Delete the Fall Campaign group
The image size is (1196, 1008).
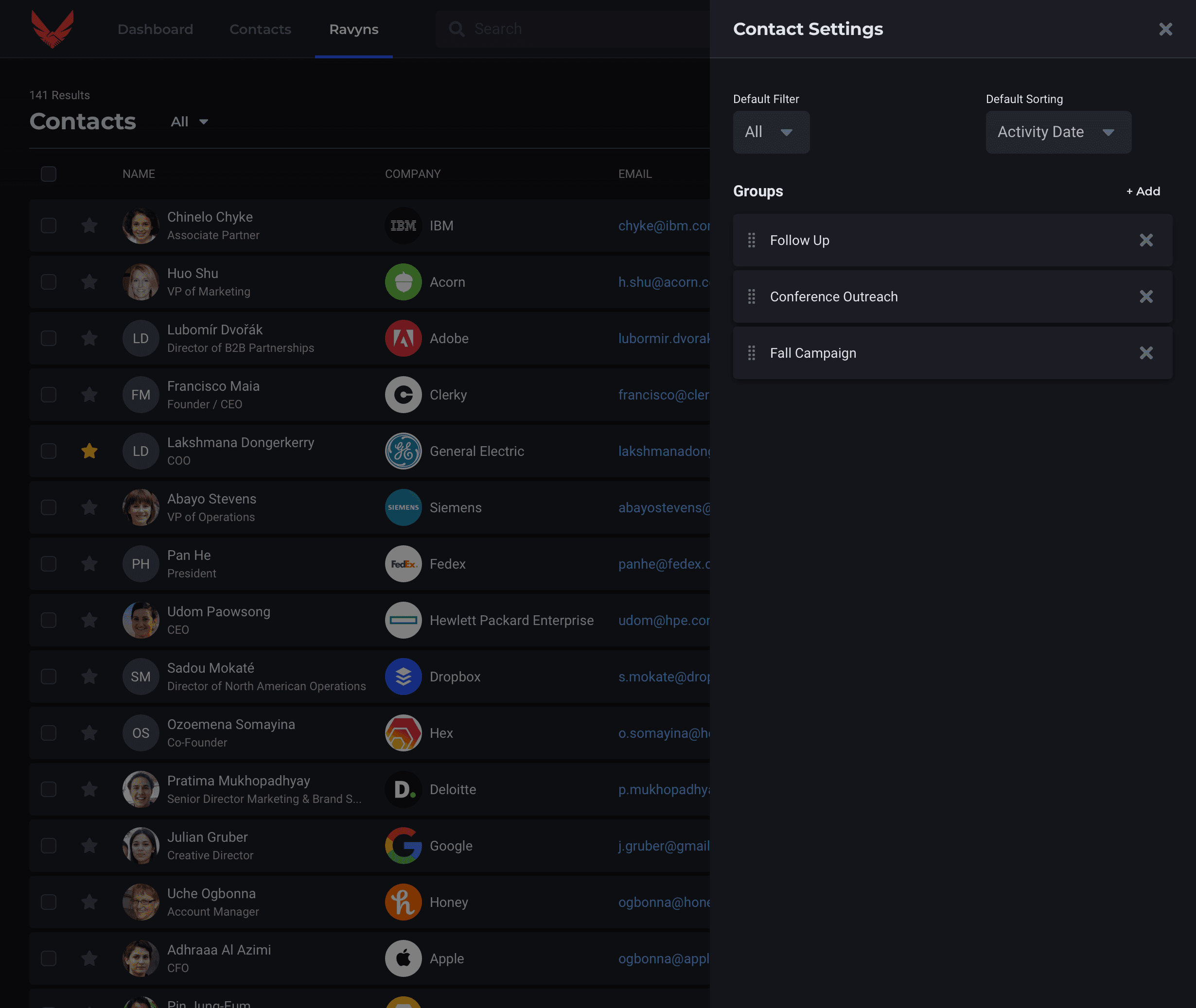coord(1146,353)
